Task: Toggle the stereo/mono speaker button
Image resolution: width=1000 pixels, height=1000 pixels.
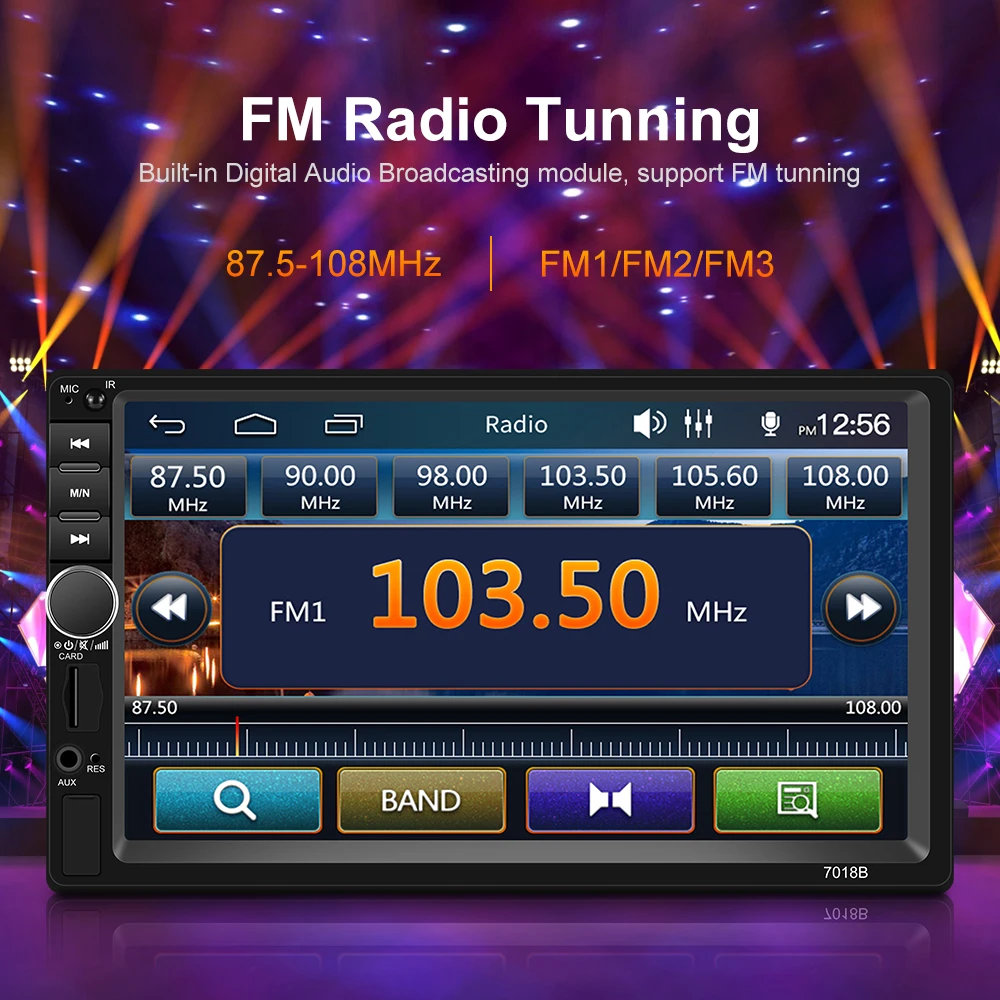Action: tap(610, 800)
